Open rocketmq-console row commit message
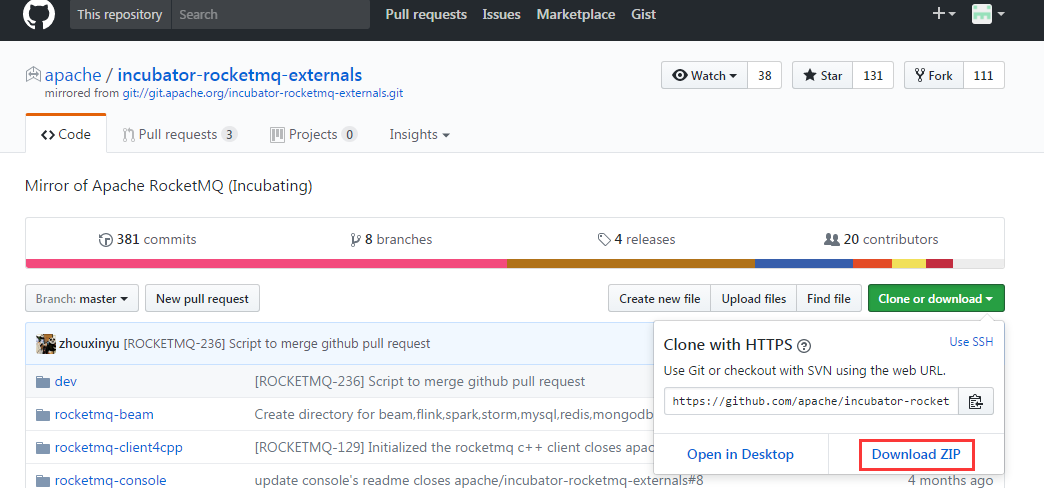This screenshot has width=1044, height=488. pos(479,480)
